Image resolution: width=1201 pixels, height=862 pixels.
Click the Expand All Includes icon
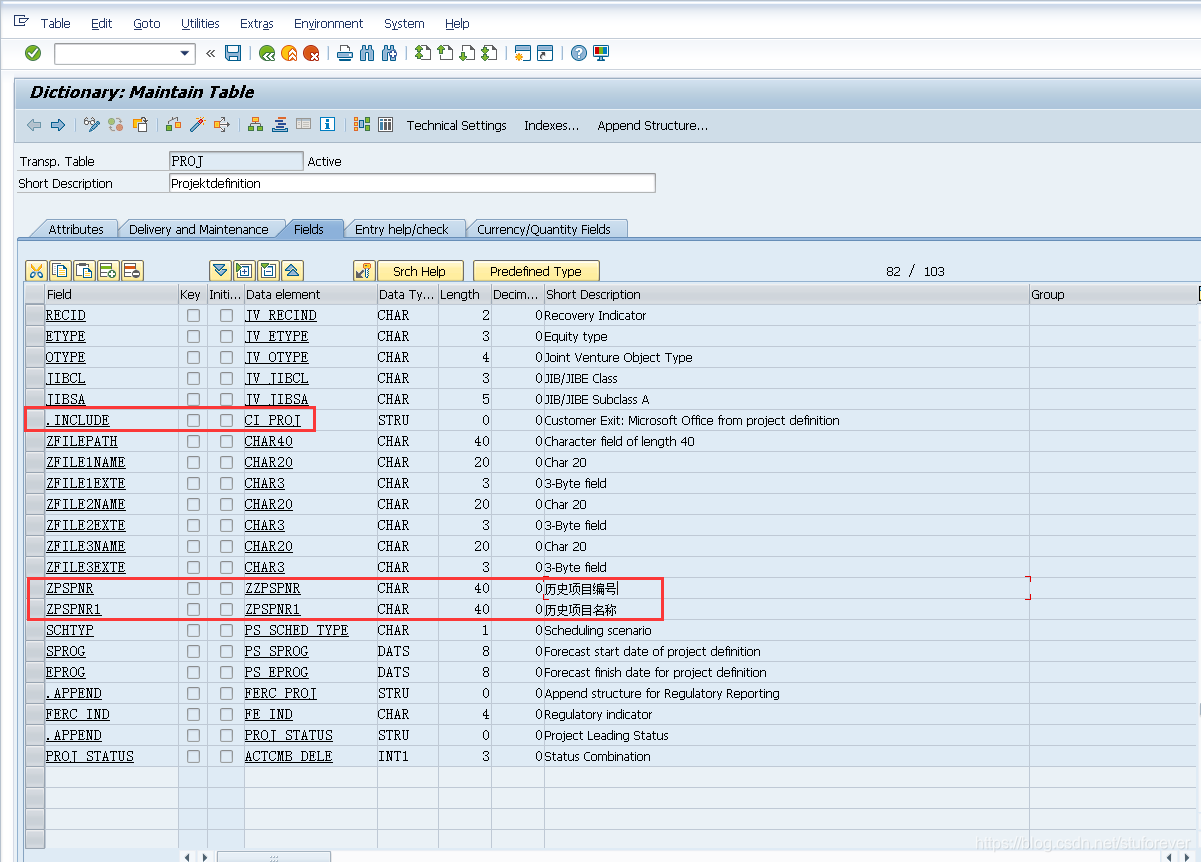pyautogui.click(x=220, y=270)
